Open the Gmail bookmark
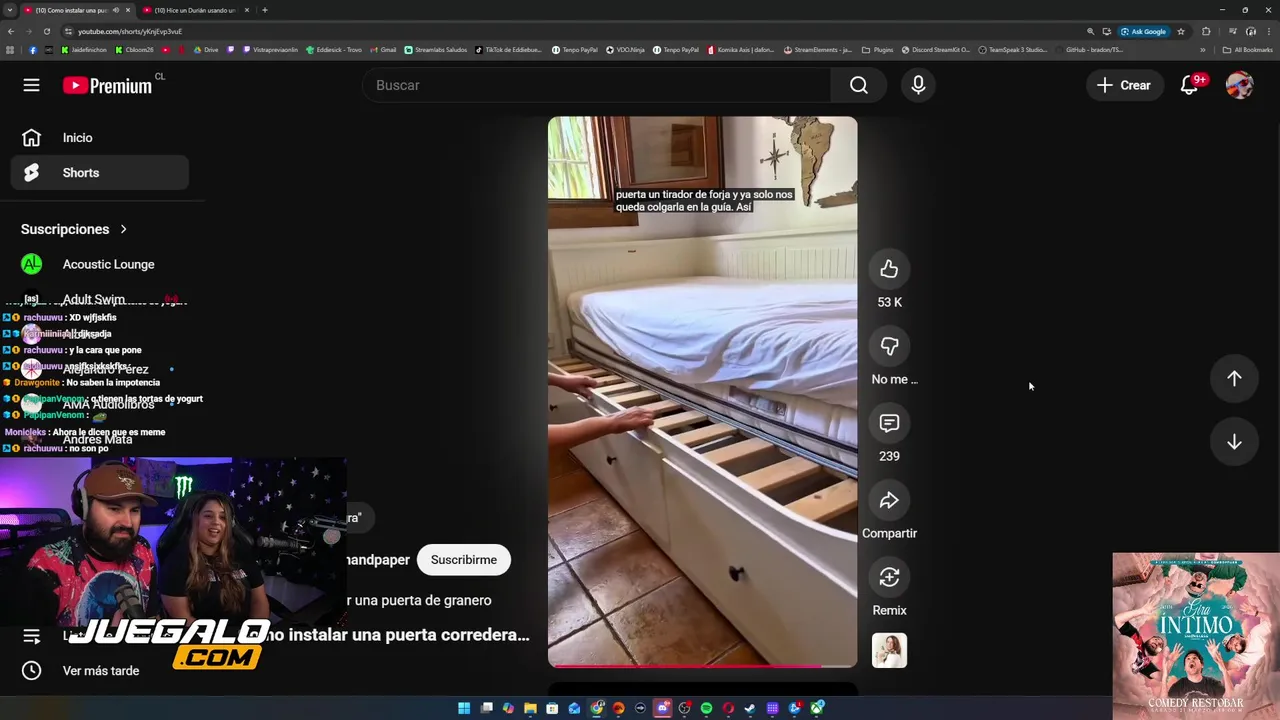The width and height of the screenshot is (1280, 720). (x=384, y=49)
